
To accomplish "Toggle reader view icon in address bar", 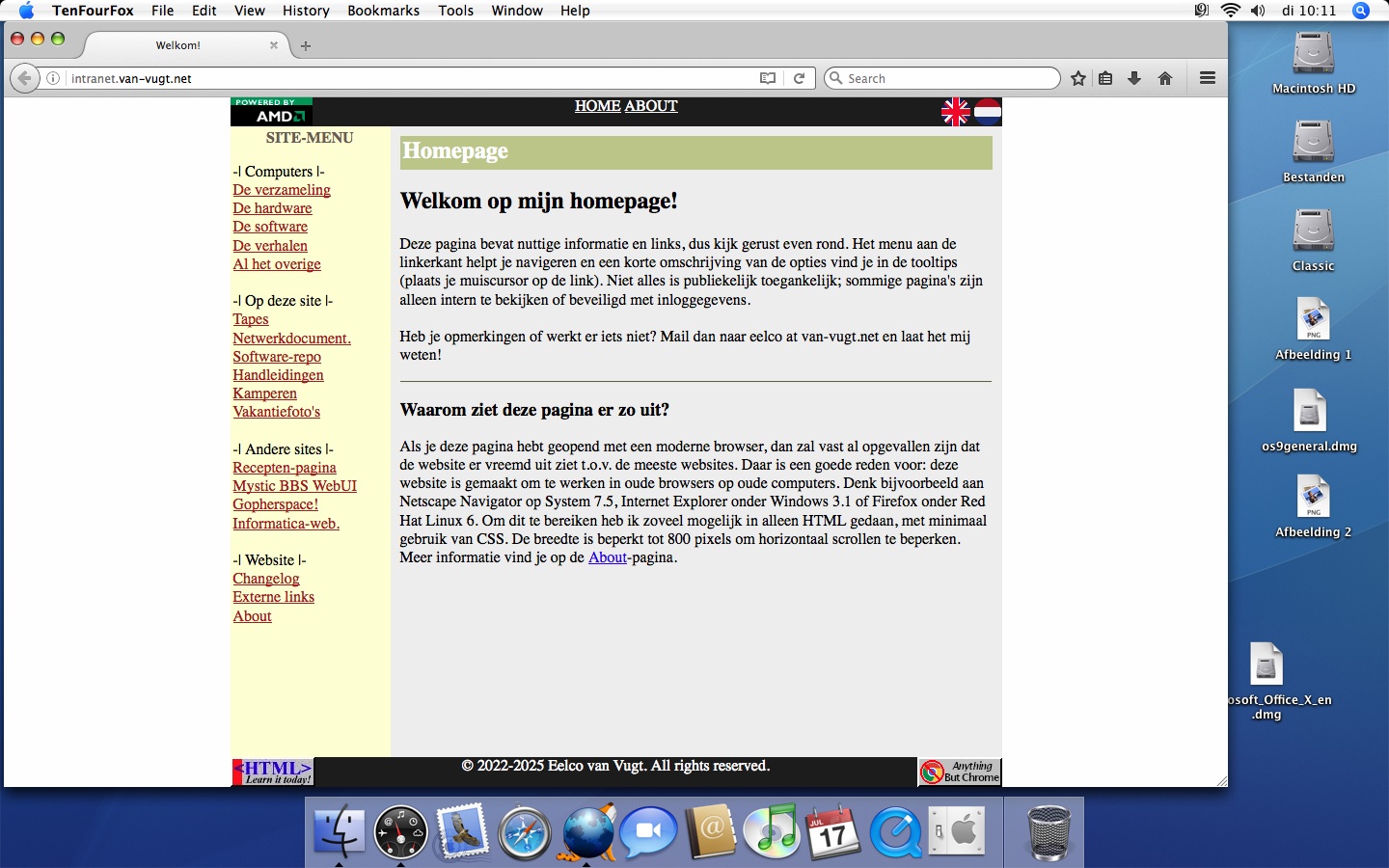I will [x=768, y=78].
